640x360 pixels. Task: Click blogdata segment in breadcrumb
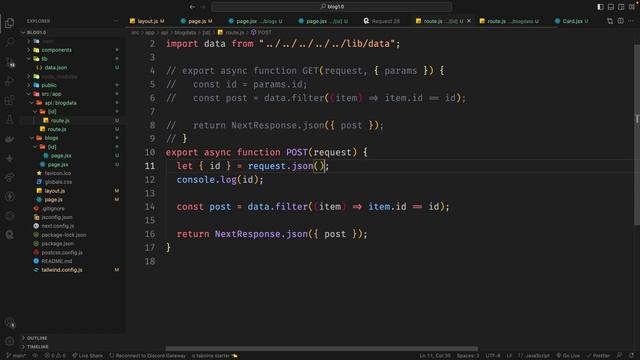click(185, 32)
